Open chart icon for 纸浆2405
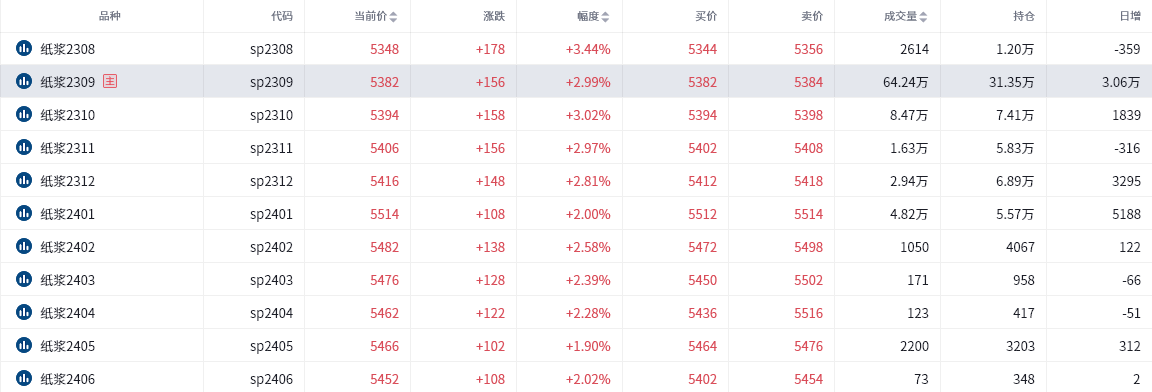1152x392 pixels. tap(24, 346)
